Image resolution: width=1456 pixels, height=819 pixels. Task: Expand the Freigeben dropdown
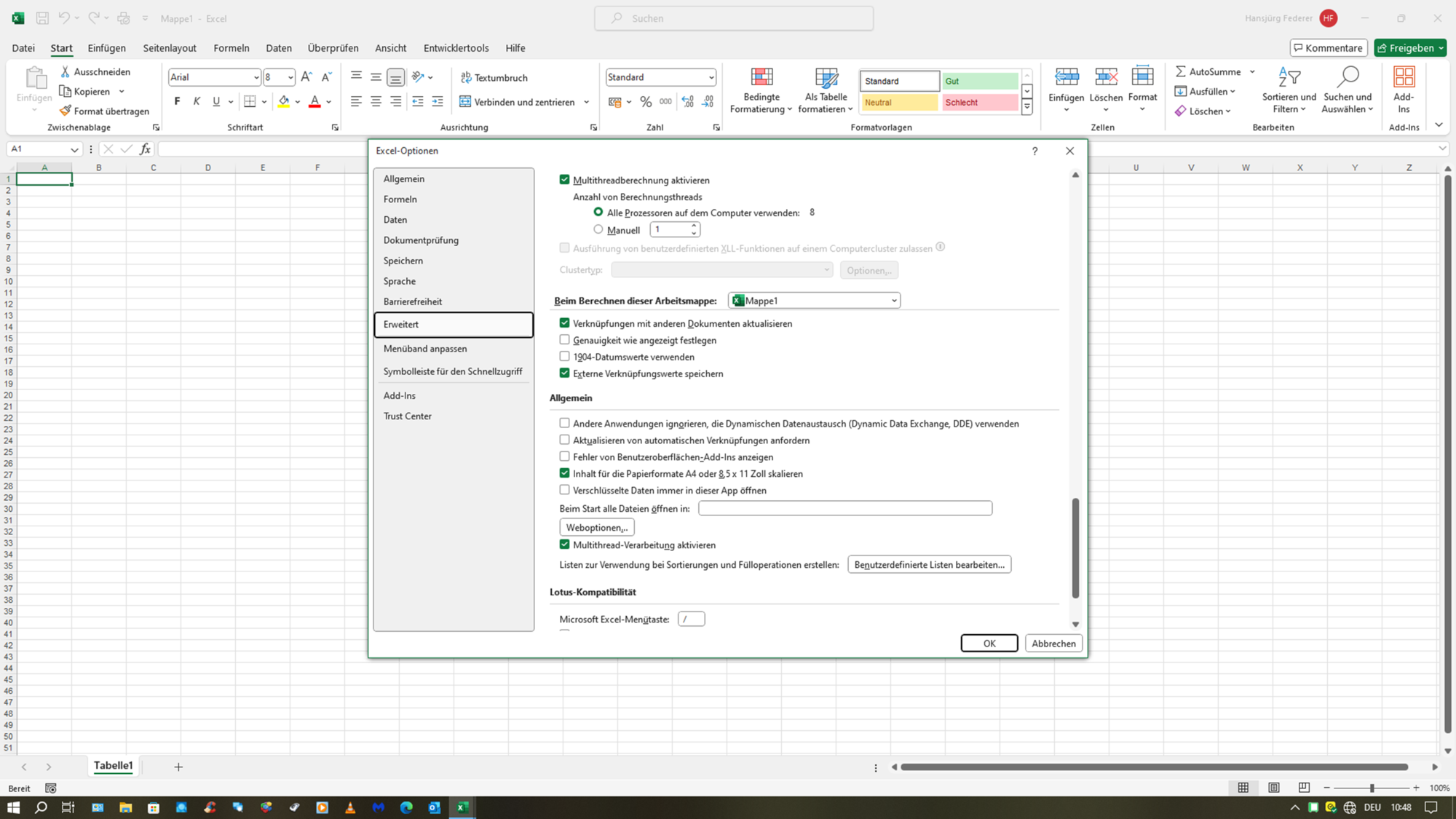tap(1441, 48)
